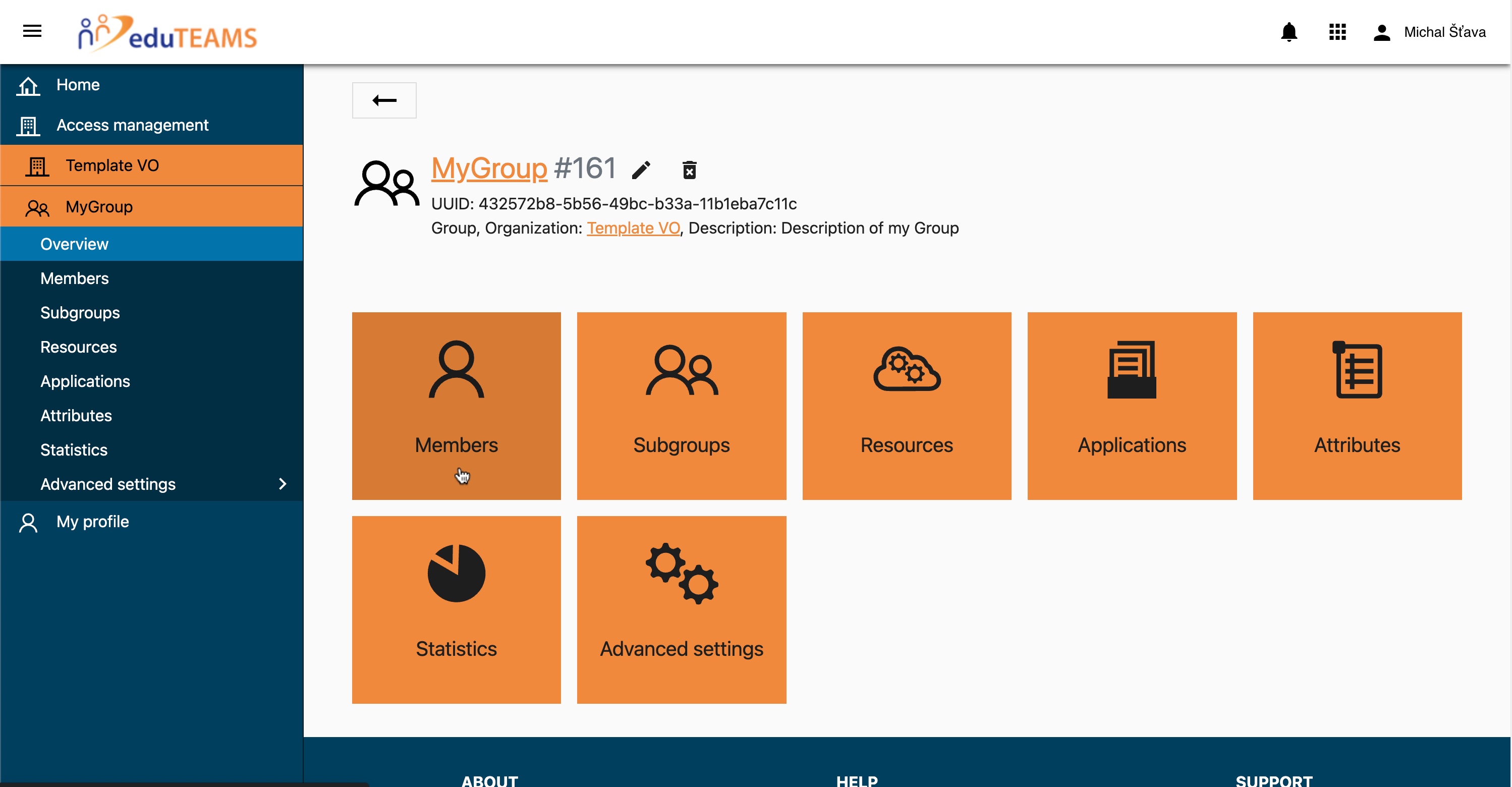Image resolution: width=1512 pixels, height=787 pixels.
Task: Open notifications bell
Action: point(1289,32)
